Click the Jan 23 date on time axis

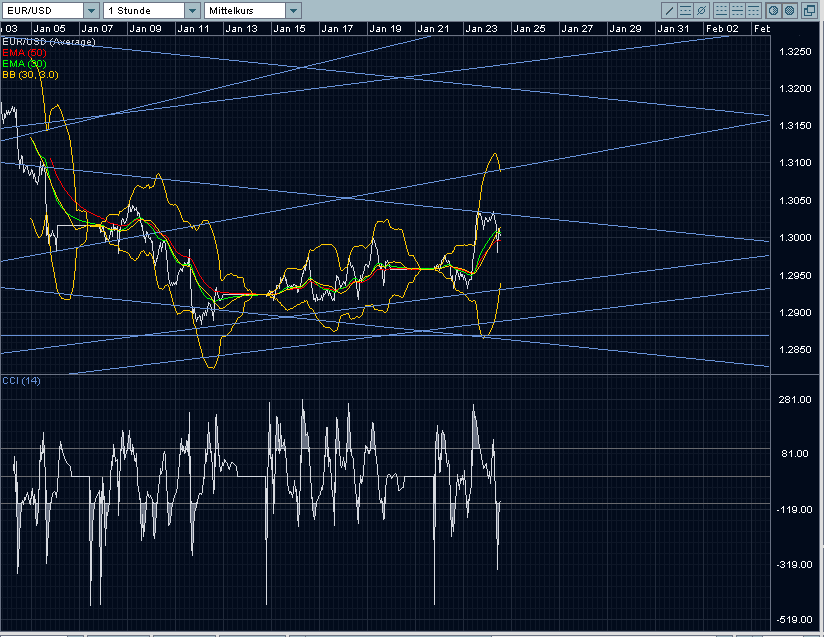point(481,29)
